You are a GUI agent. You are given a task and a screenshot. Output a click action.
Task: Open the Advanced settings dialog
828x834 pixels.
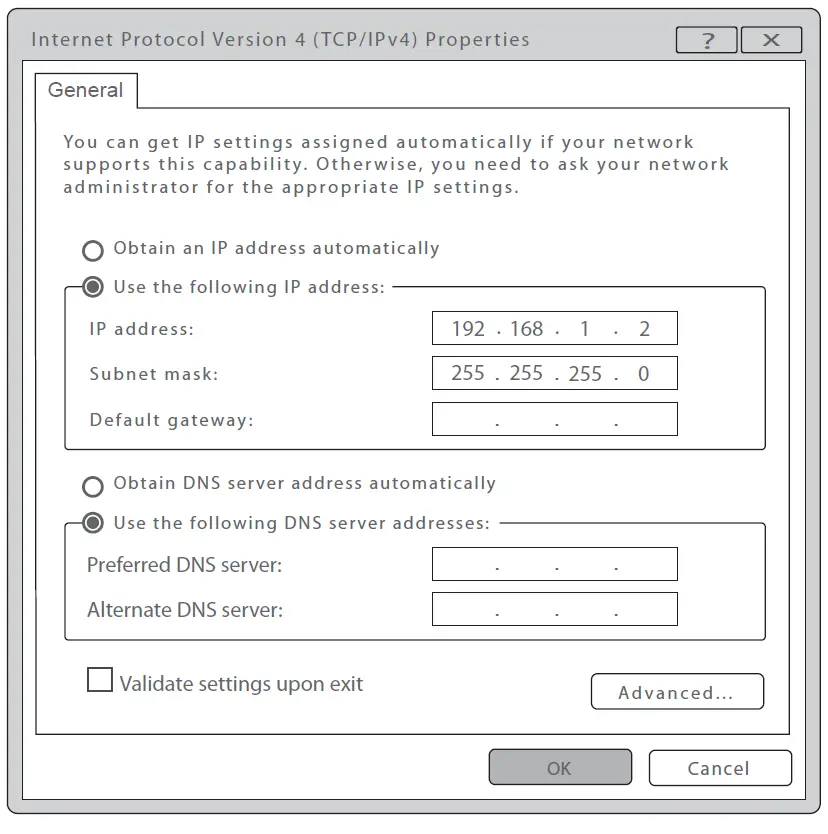[x=677, y=691]
